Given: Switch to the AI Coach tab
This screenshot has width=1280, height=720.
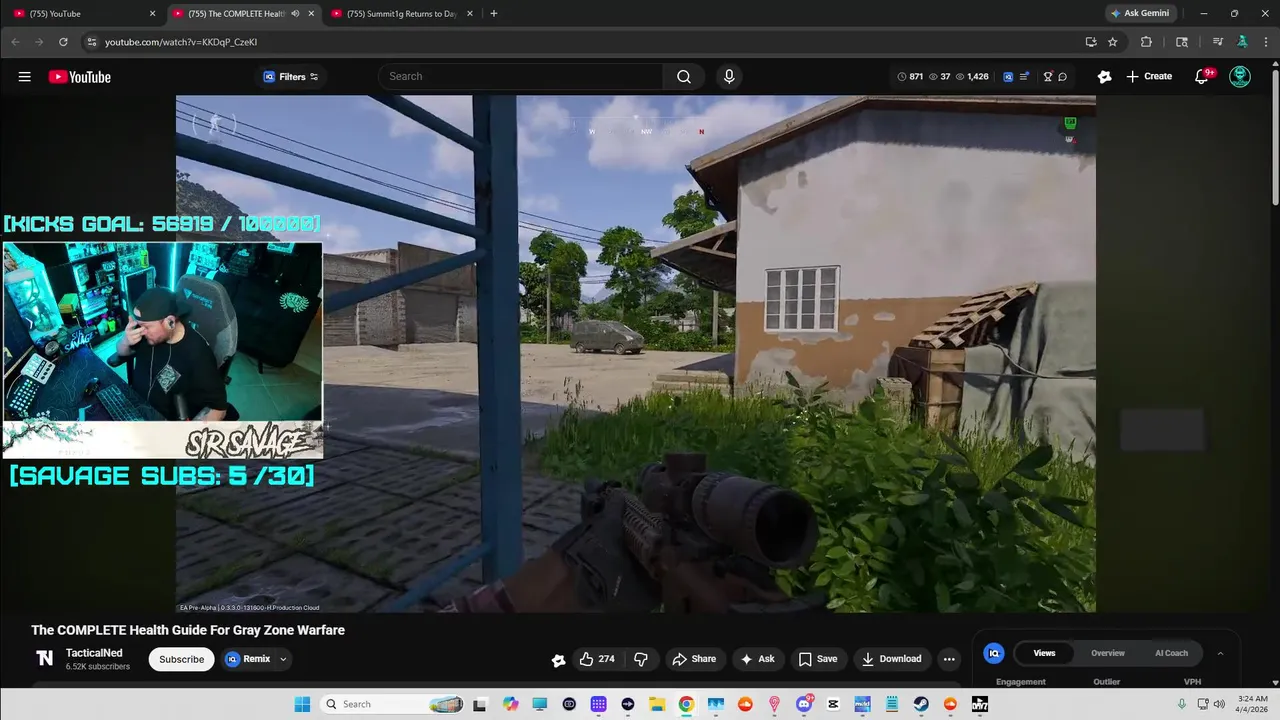Looking at the screenshot, I should (x=1172, y=653).
